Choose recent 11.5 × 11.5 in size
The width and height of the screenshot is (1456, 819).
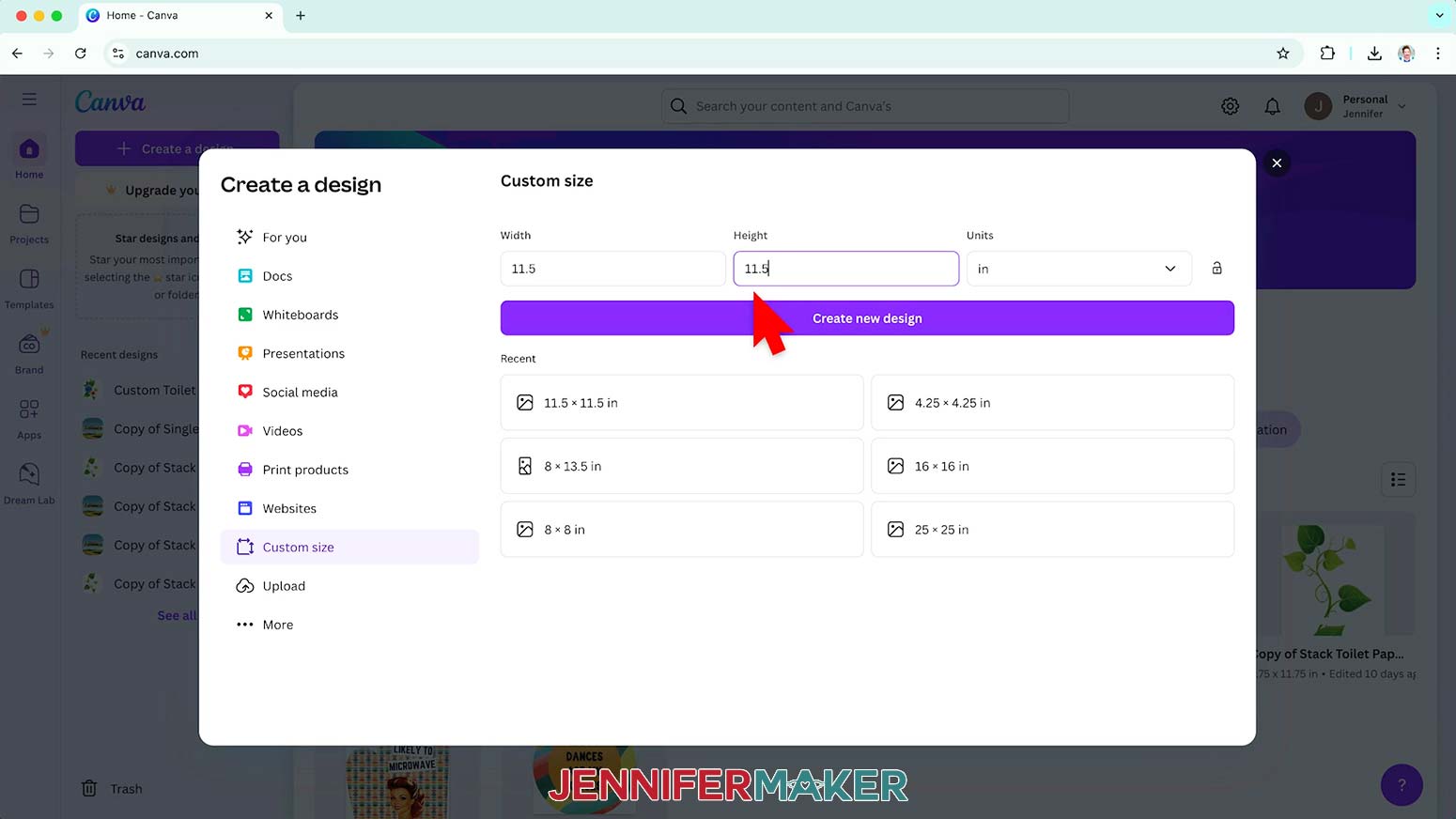pyautogui.click(x=682, y=403)
